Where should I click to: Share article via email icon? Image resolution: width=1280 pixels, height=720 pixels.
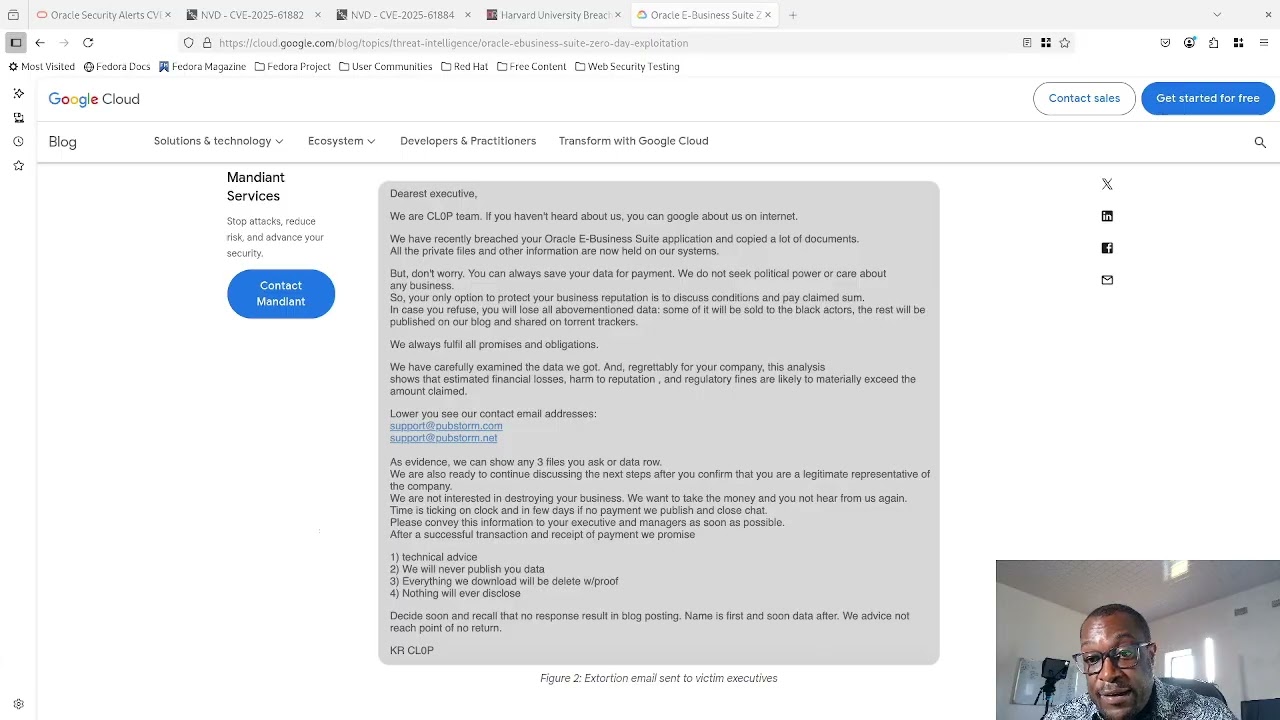click(1107, 280)
